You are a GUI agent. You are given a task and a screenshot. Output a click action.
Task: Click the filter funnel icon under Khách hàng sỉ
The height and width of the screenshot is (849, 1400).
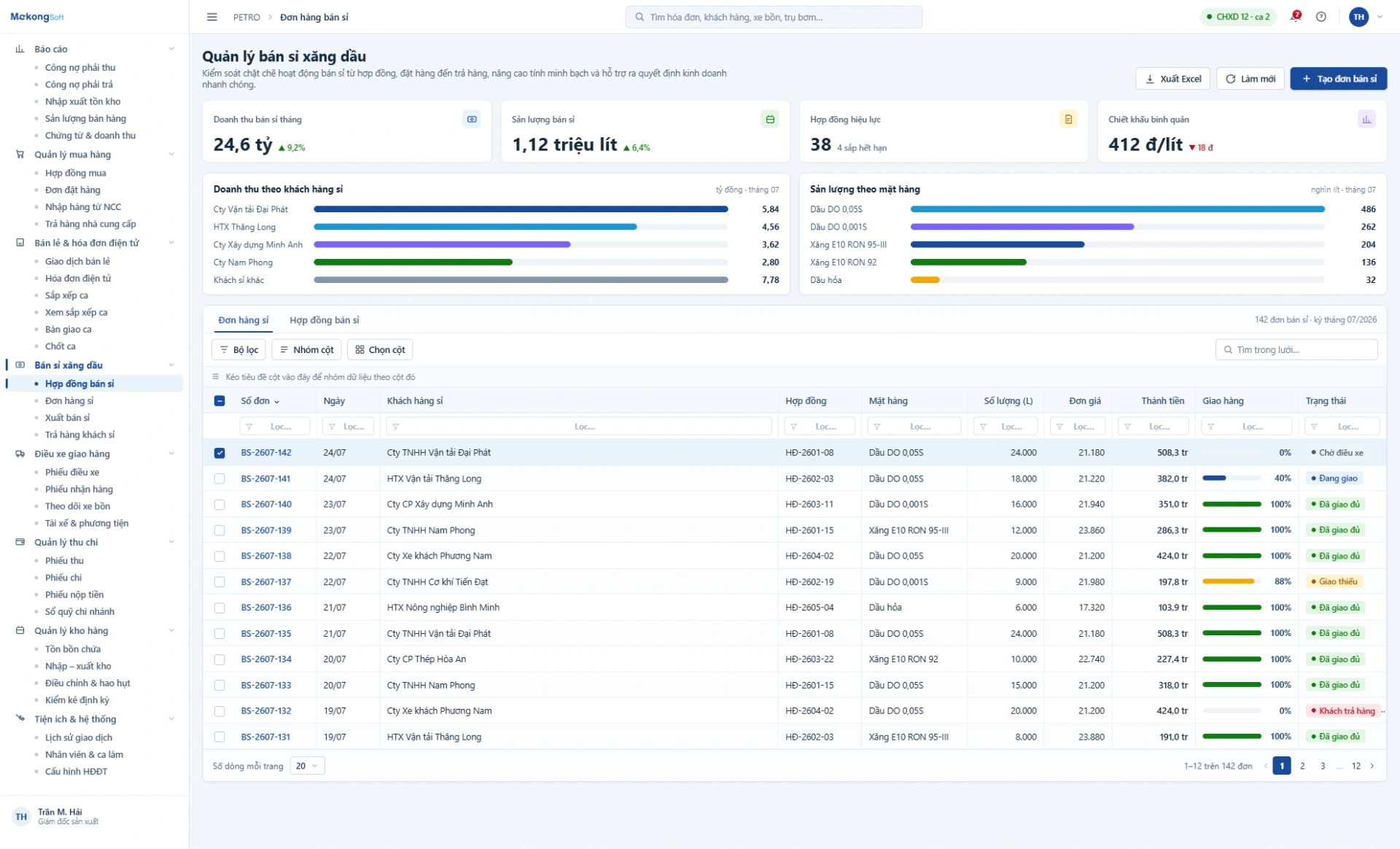pyautogui.click(x=396, y=427)
